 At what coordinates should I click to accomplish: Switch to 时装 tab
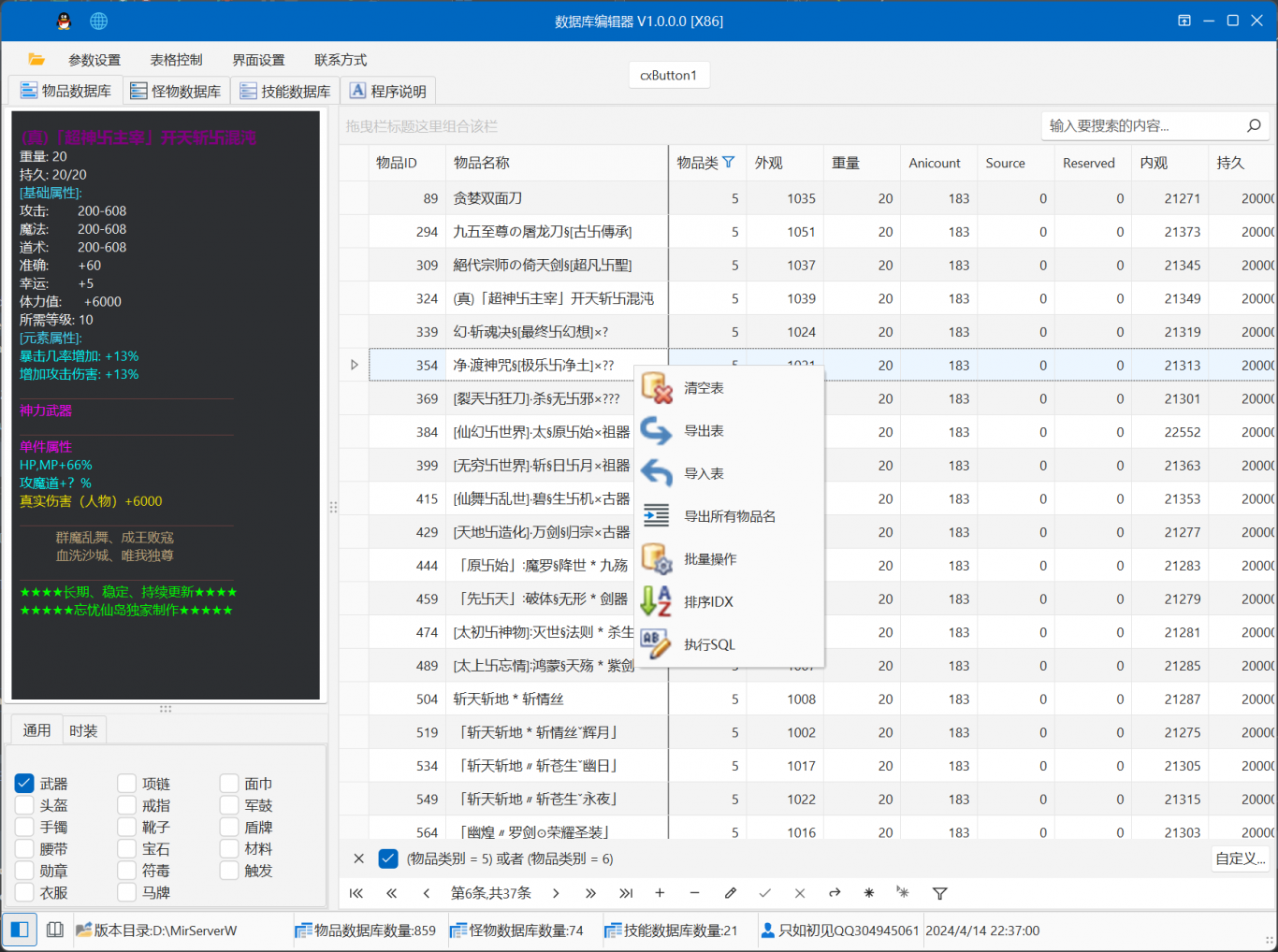click(x=83, y=730)
